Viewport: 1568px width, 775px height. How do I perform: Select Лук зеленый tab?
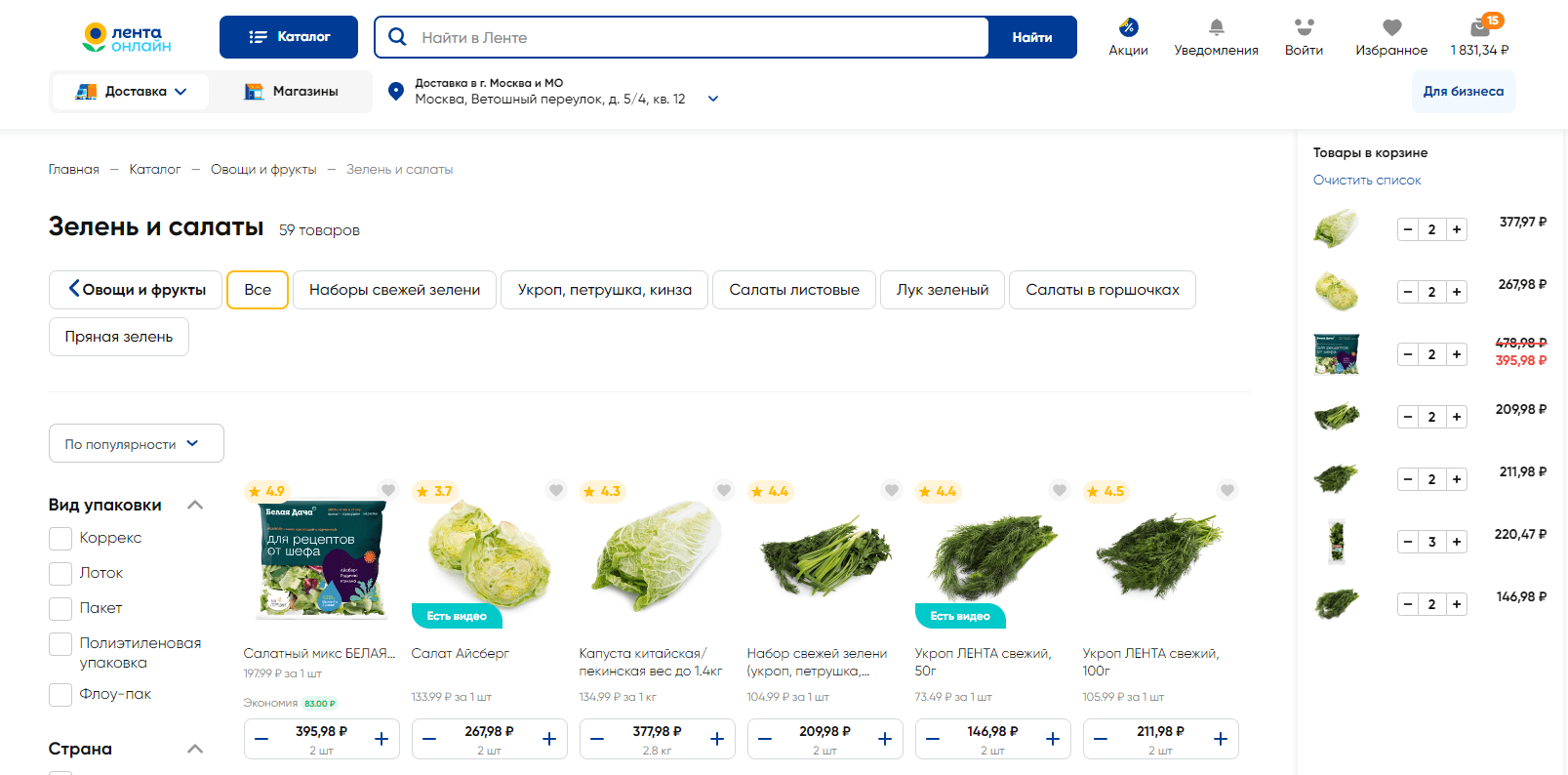tap(943, 290)
